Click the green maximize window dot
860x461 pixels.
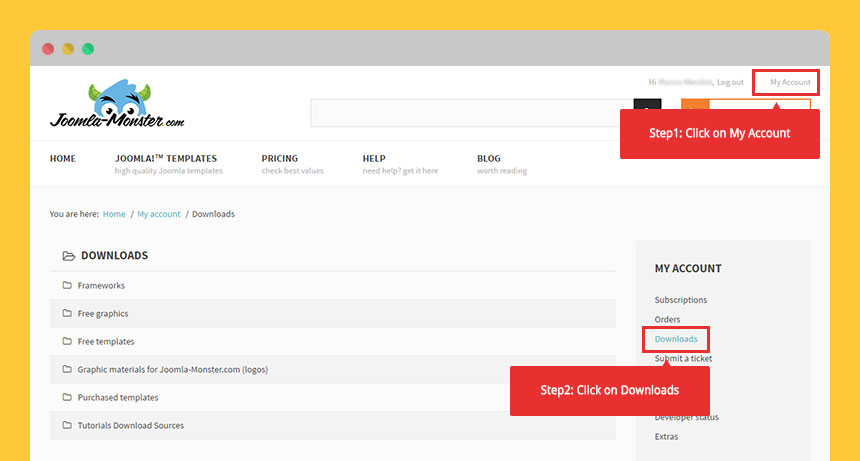click(88, 49)
